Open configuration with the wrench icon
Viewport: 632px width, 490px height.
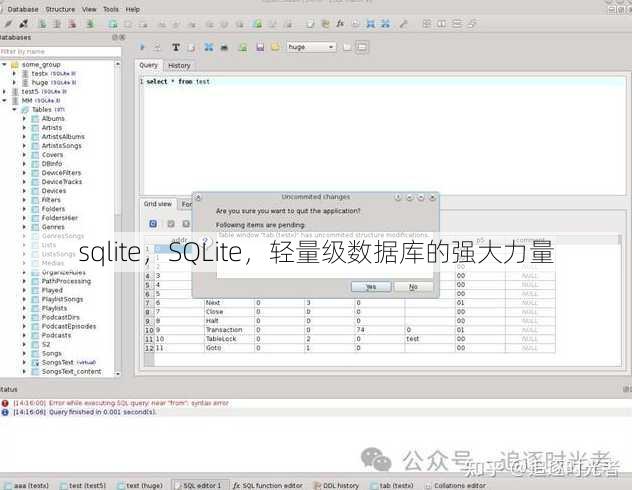click(x=403, y=24)
